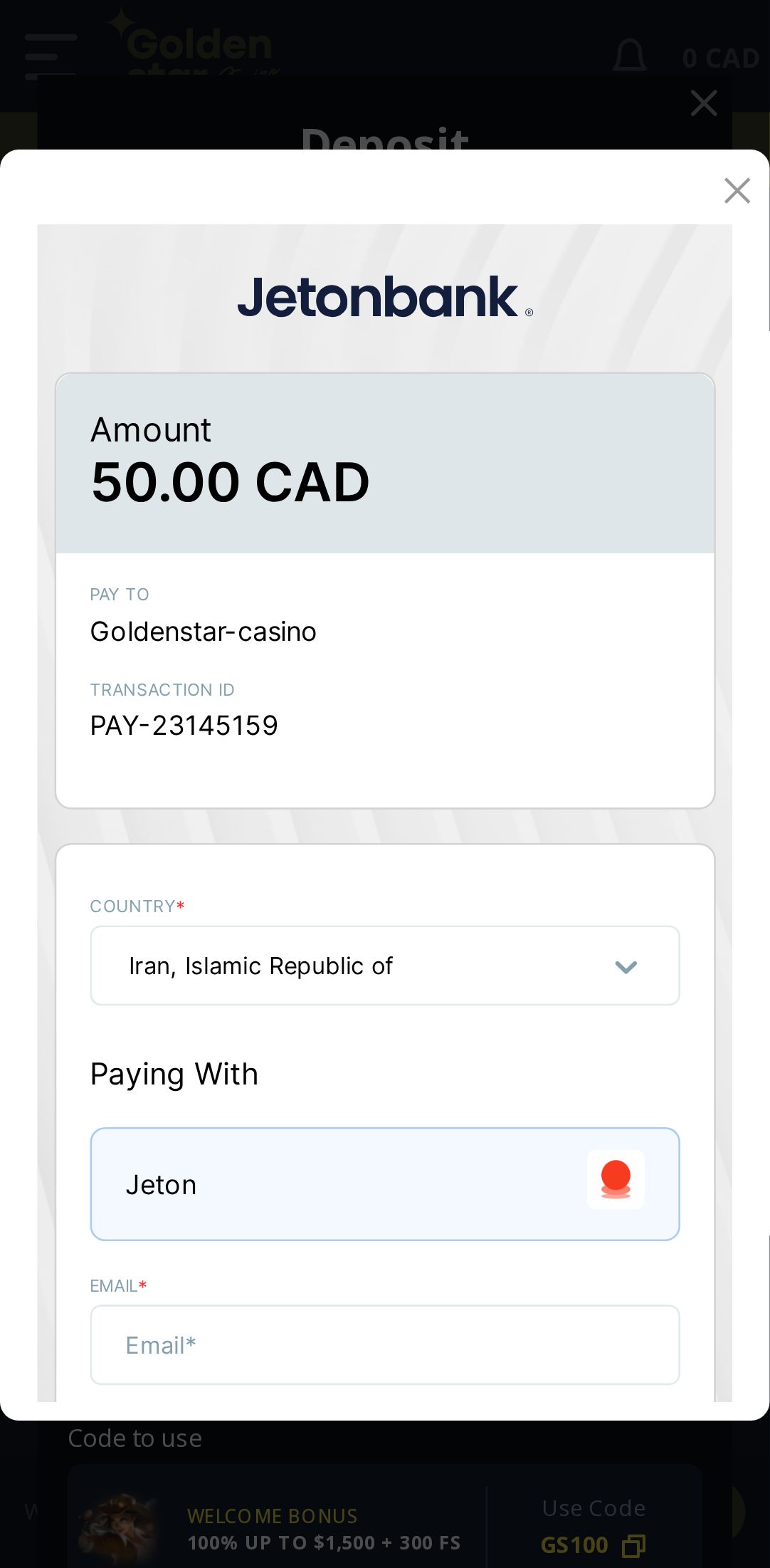Click the Goldenstar-casino payee name
770x1568 pixels.
203,632
